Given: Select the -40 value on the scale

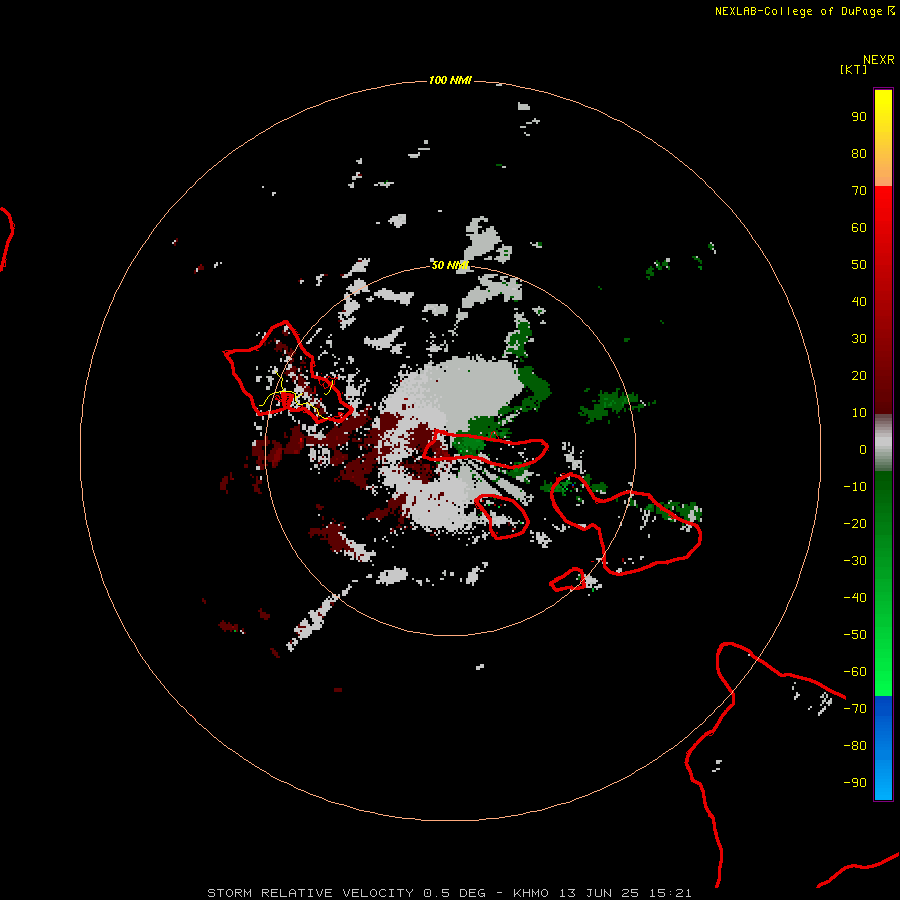Looking at the screenshot, I should 855,598.
